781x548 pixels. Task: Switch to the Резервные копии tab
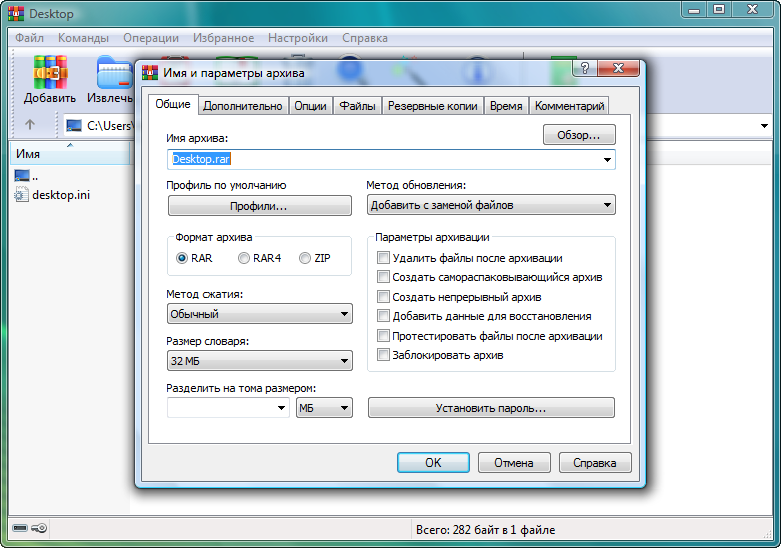coord(432,106)
